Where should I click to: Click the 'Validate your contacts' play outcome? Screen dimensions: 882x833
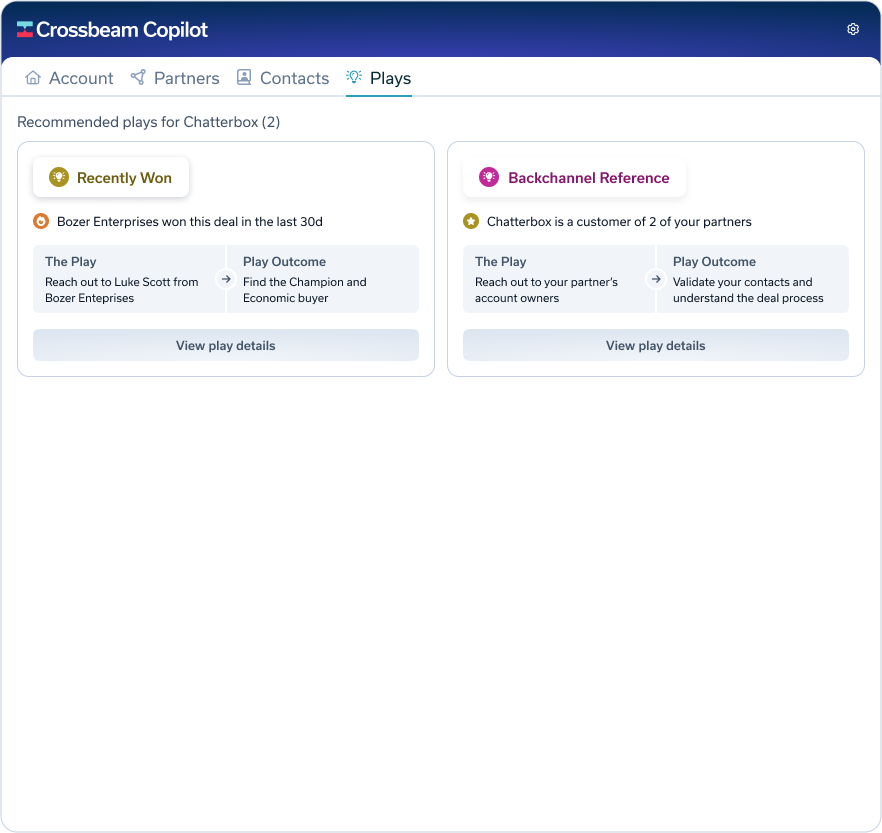748,290
